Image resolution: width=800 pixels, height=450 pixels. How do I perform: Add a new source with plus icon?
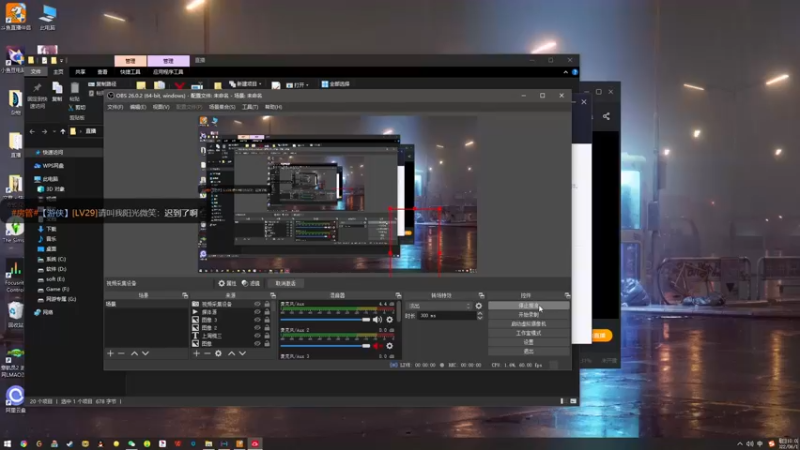196,353
